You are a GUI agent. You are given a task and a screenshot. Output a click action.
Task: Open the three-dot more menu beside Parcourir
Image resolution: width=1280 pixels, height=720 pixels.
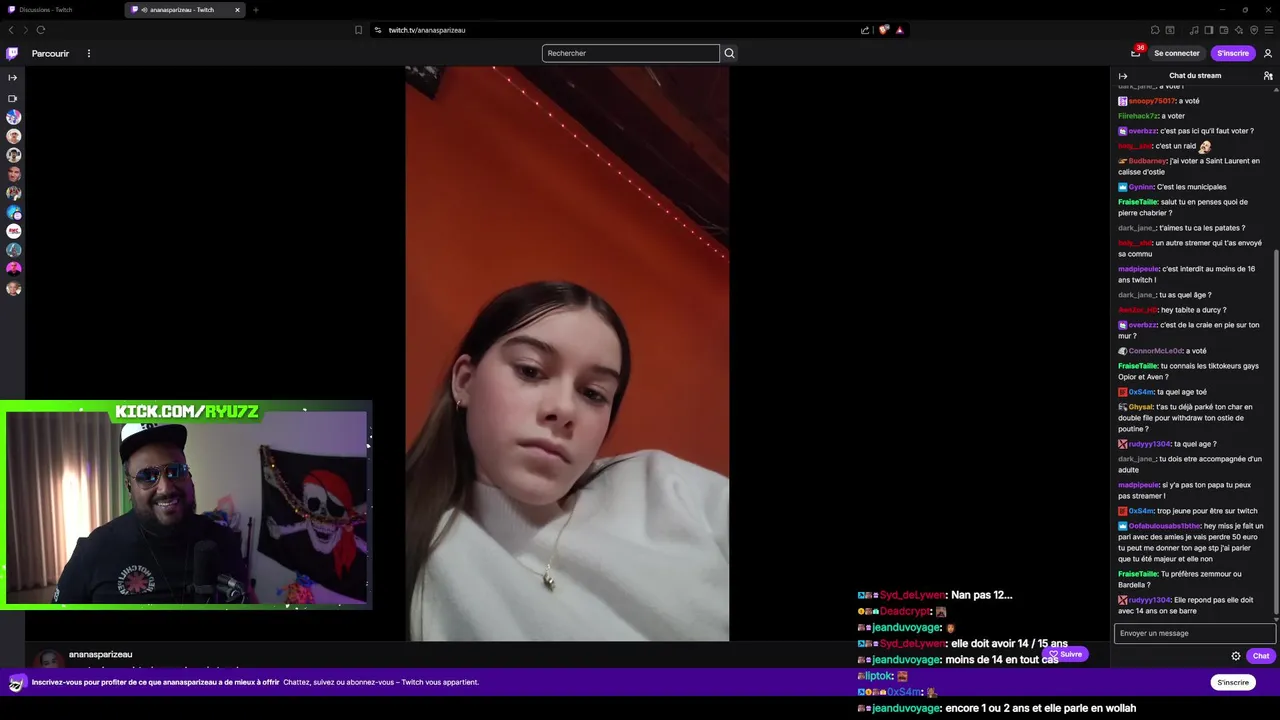point(89,53)
